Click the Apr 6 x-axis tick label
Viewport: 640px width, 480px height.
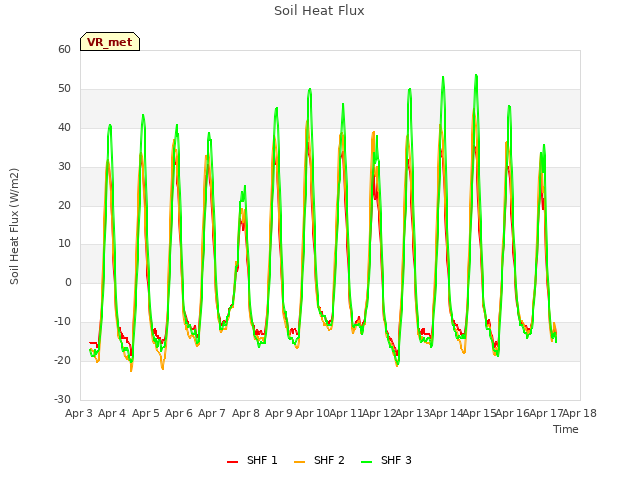tap(179, 413)
